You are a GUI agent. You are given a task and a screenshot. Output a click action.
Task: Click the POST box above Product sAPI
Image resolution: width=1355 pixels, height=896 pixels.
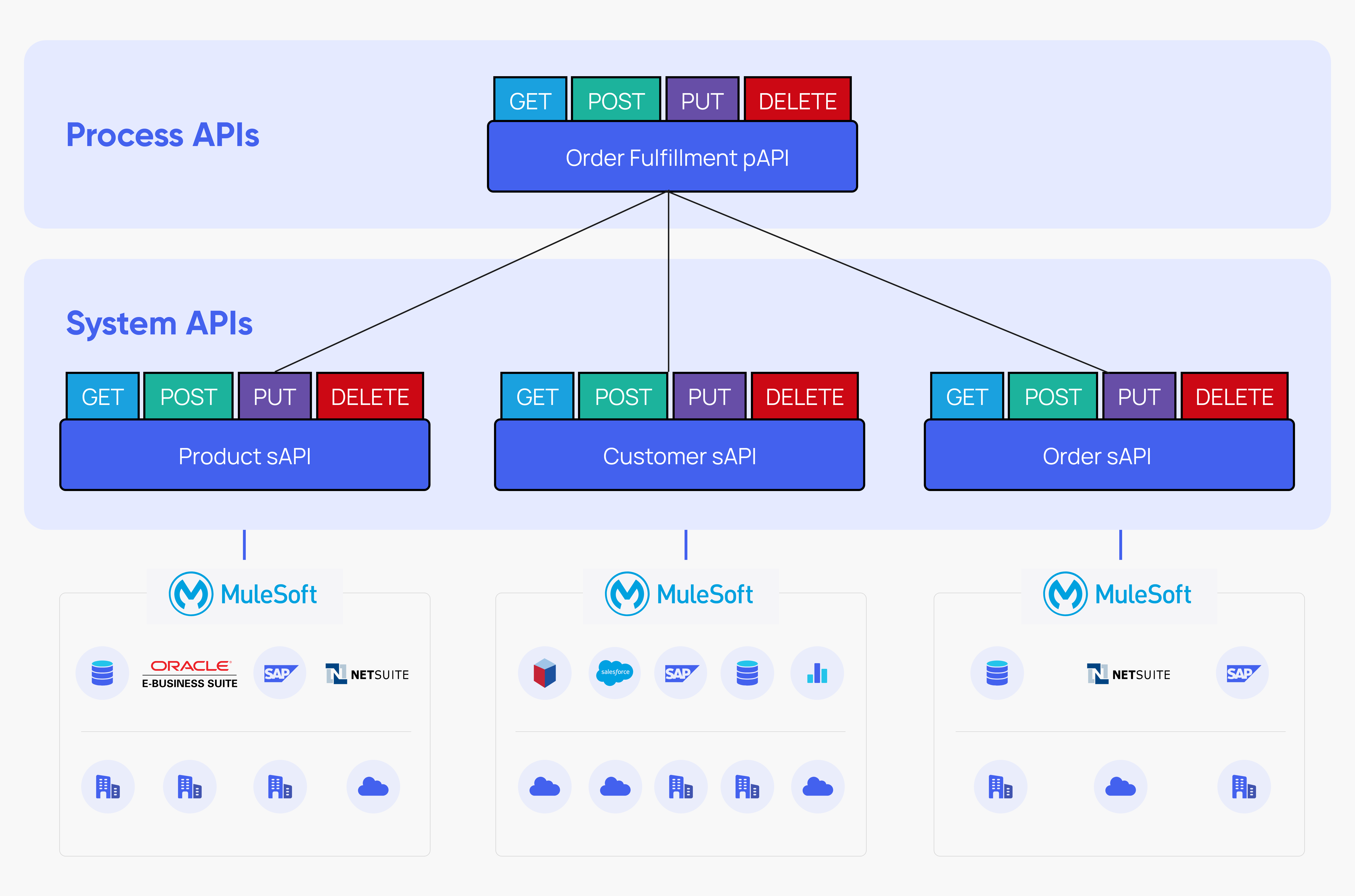click(x=189, y=396)
